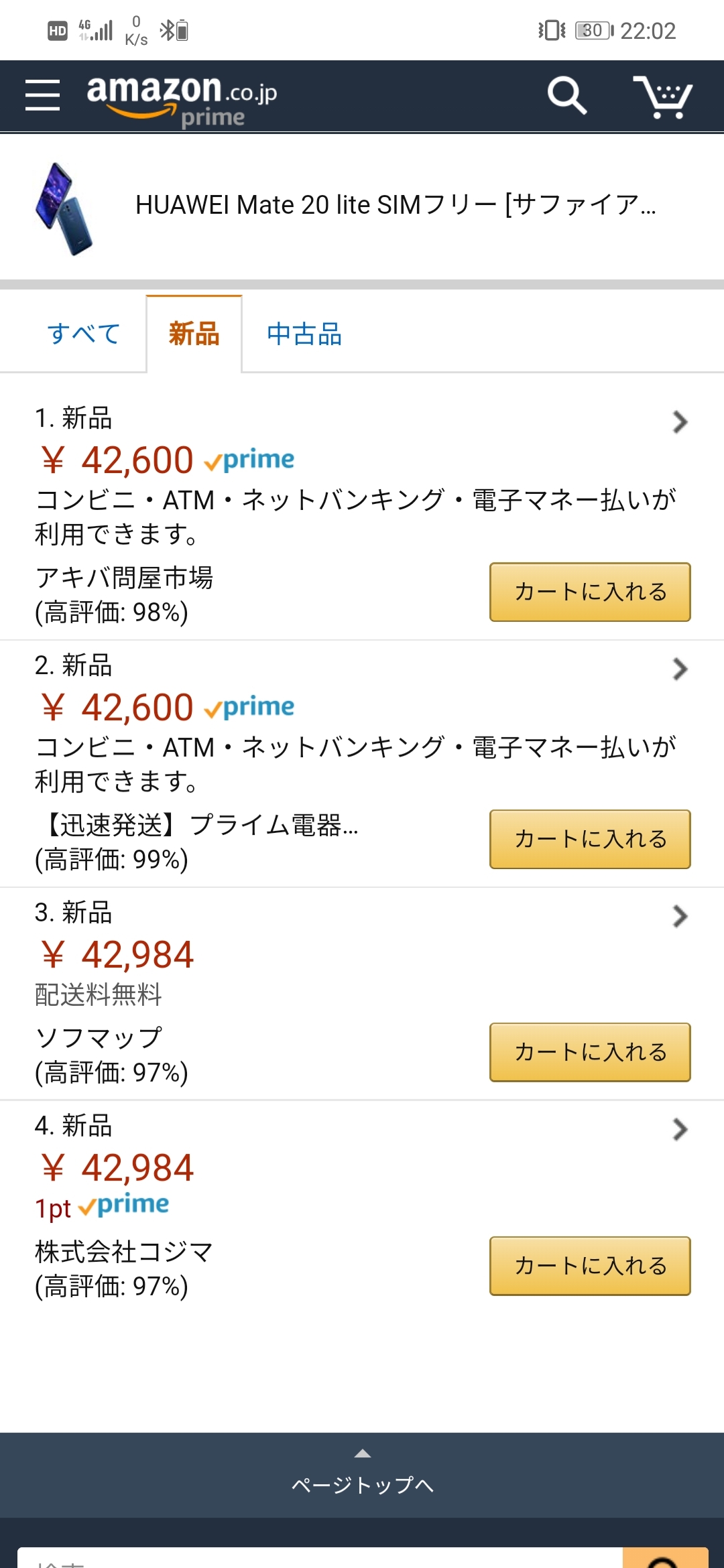Add 株式会社コジマ offer to cart

[x=590, y=1266]
